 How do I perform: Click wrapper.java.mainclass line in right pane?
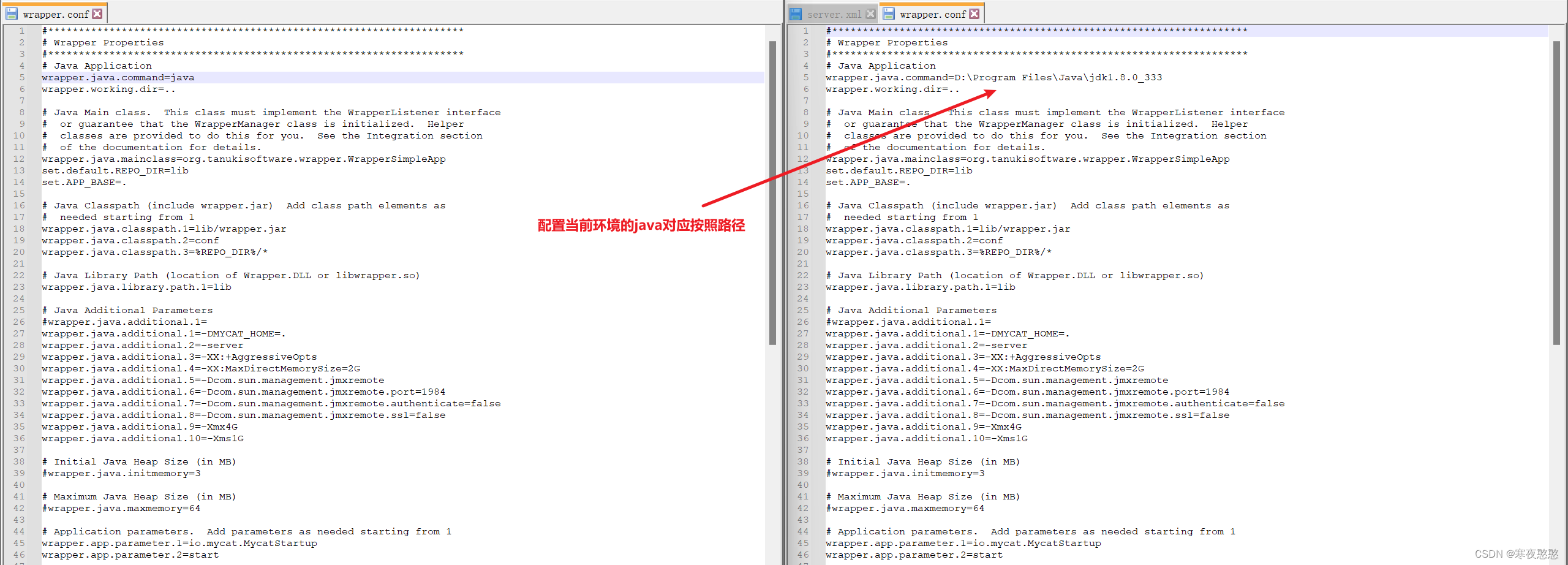1028,159
